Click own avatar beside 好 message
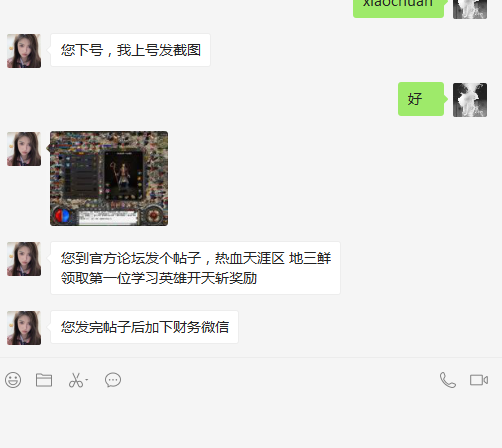The width and height of the screenshot is (502, 448). tap(470, 100)
